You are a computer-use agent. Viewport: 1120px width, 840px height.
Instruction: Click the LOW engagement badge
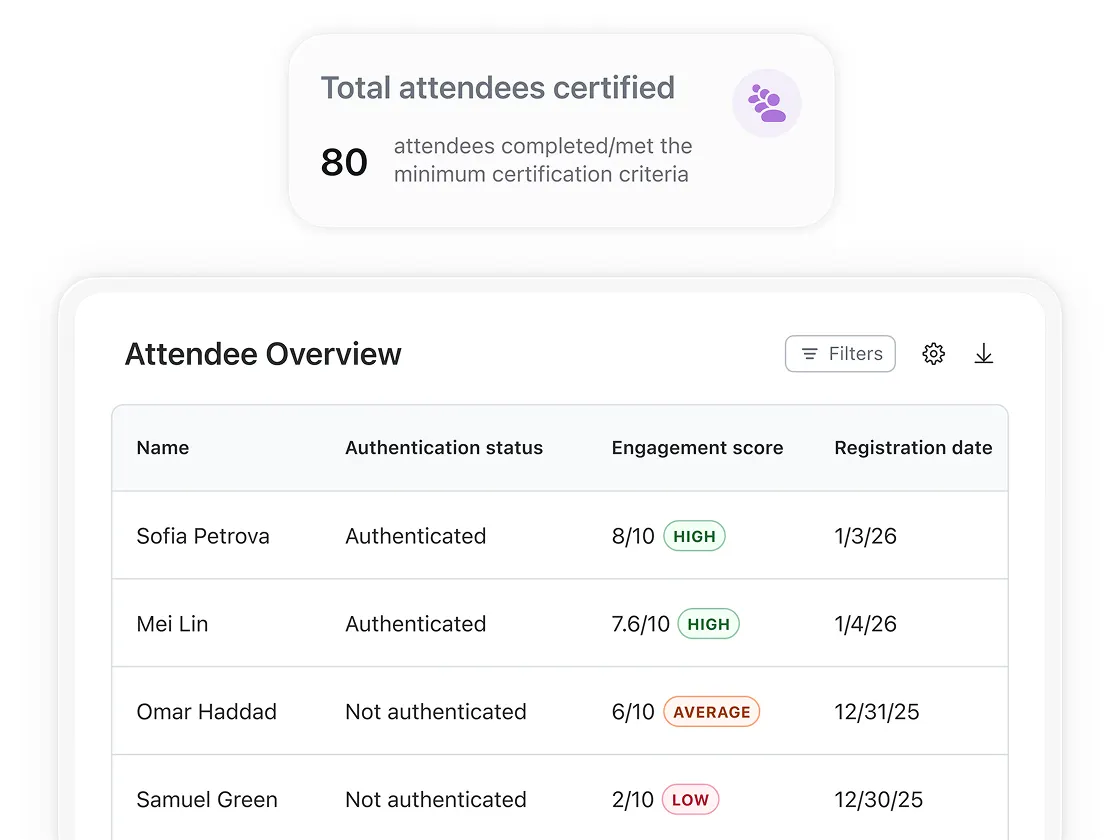(x=690, y=800)
